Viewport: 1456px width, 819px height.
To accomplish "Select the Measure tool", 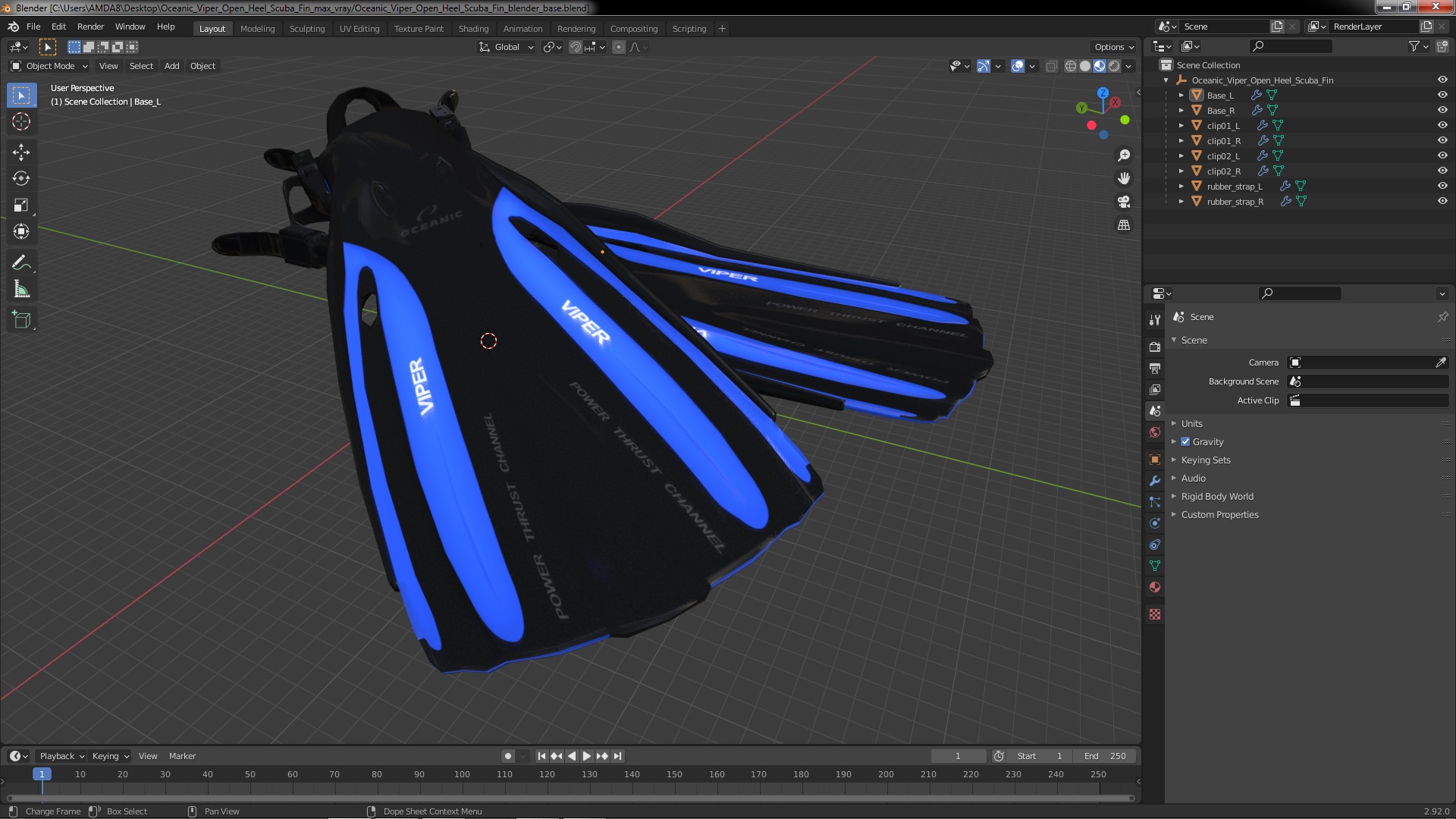I will [x=21, y=290].
